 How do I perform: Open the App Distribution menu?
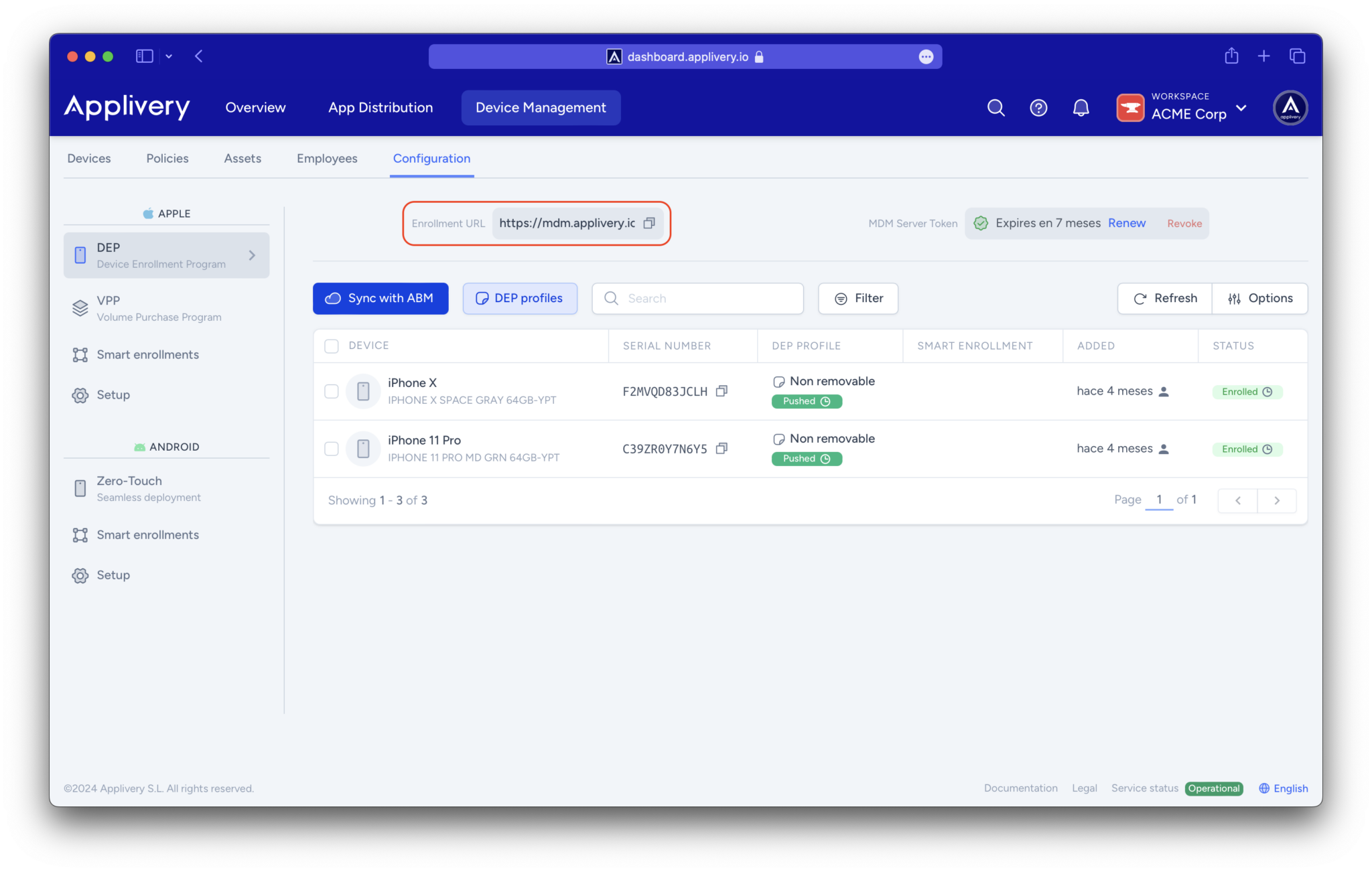coord(381,108)
